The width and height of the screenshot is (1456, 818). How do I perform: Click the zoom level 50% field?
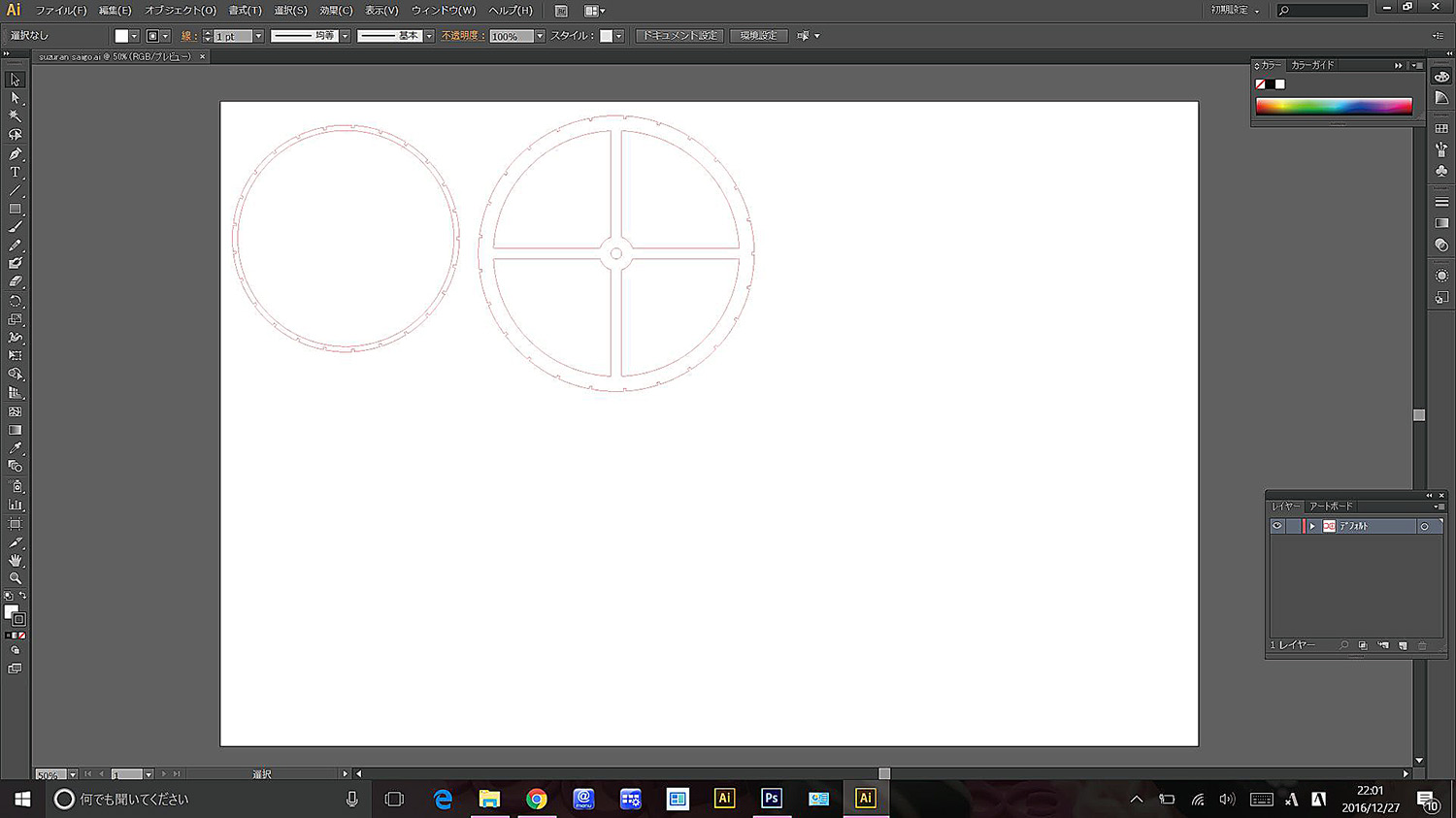tap(50, 774)
